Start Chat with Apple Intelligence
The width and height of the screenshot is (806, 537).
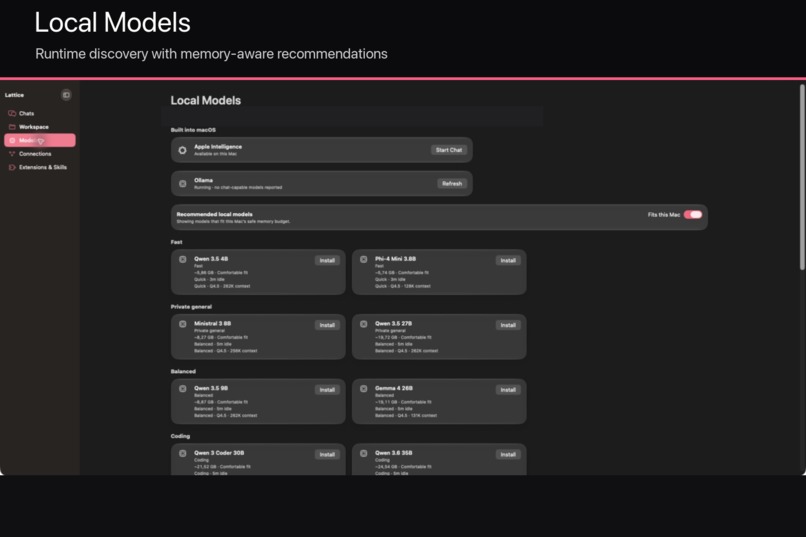coord(449,150)
